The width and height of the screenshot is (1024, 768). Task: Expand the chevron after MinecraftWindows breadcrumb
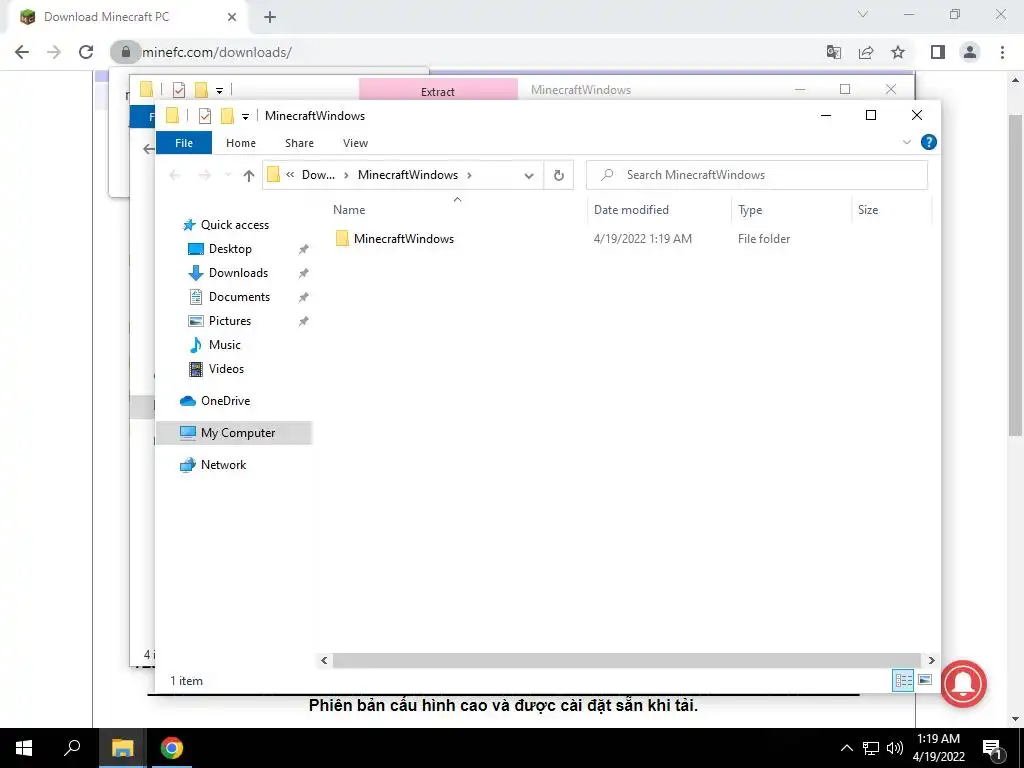pos(470,175)
